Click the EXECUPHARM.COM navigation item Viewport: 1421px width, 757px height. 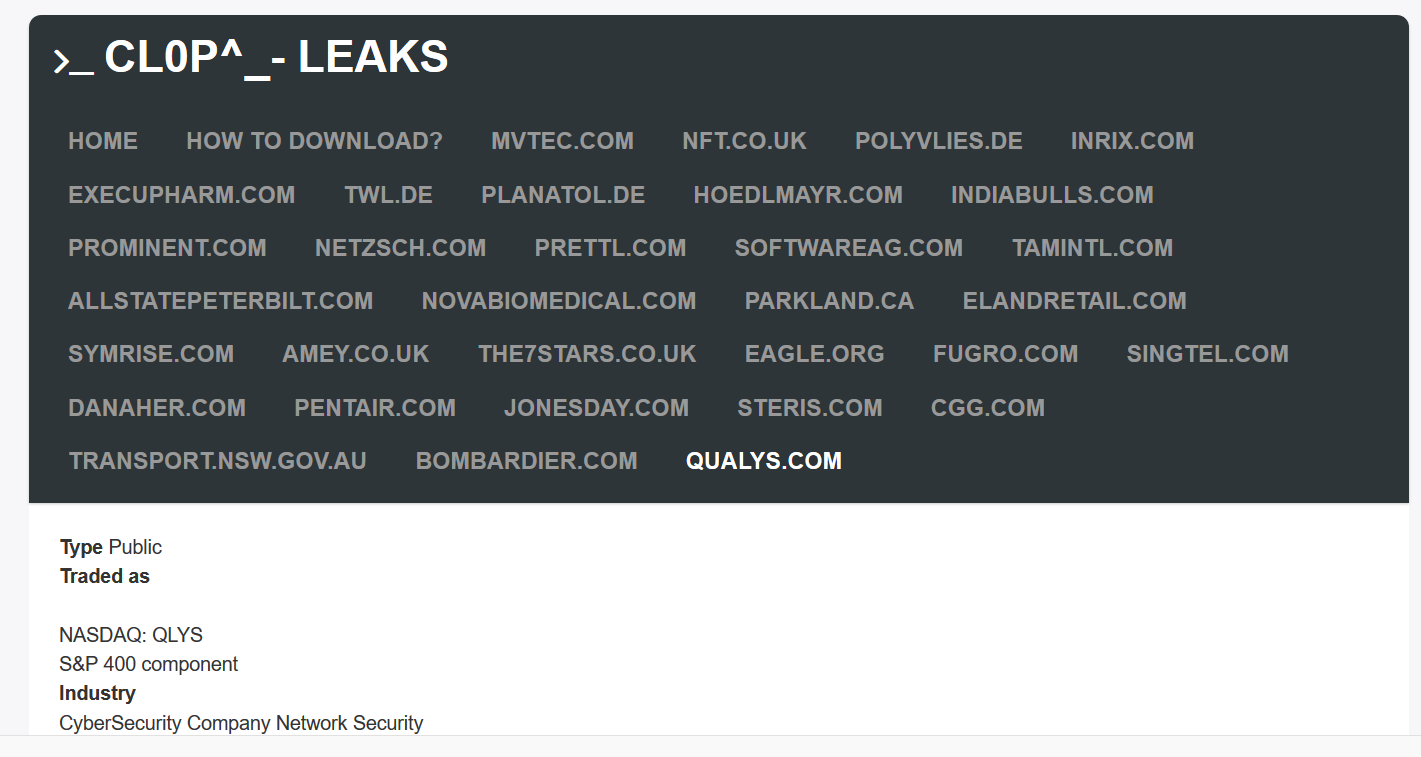[182, 195]
